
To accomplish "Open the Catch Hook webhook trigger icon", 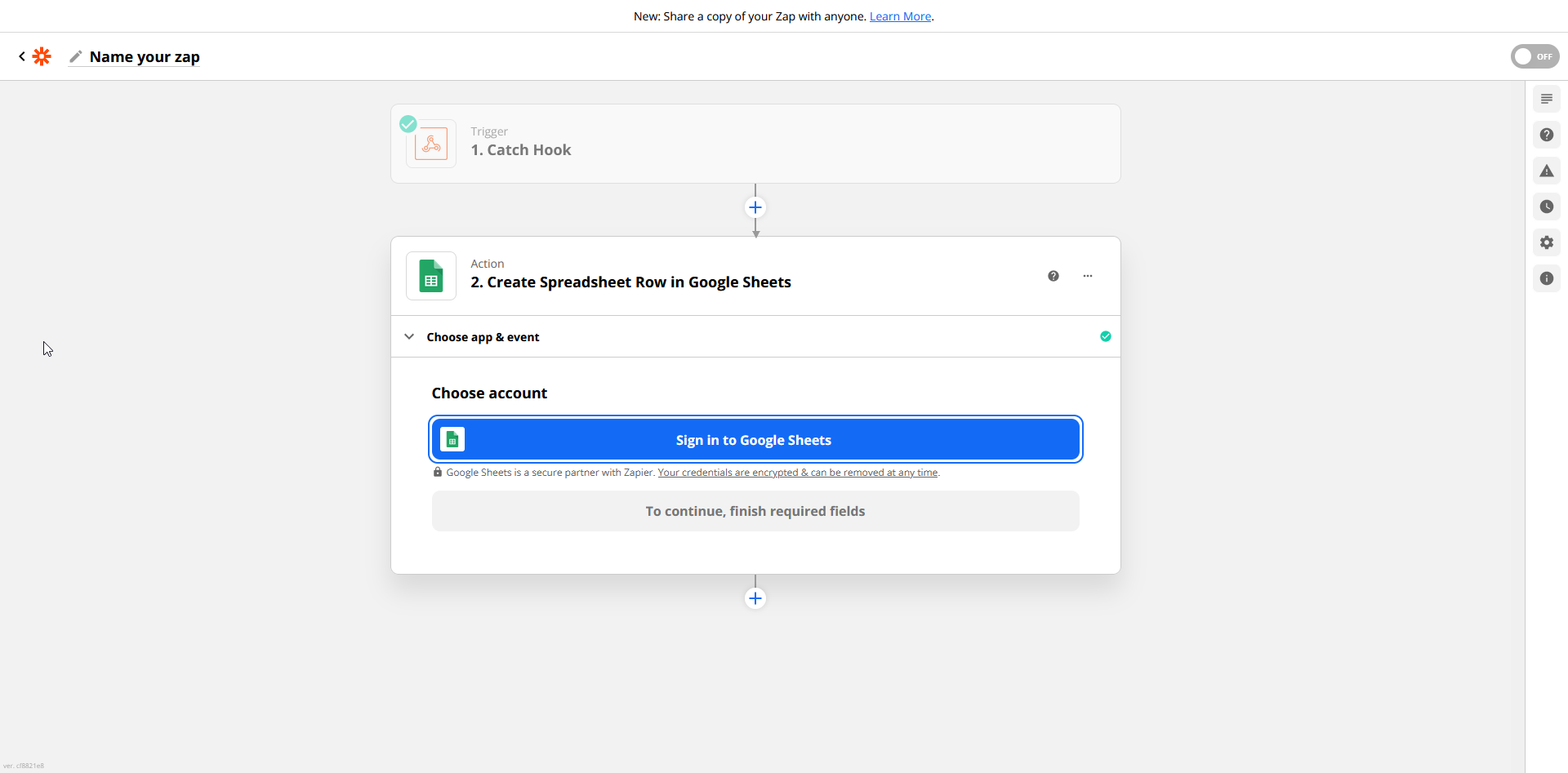I will (x=431, y=144).
